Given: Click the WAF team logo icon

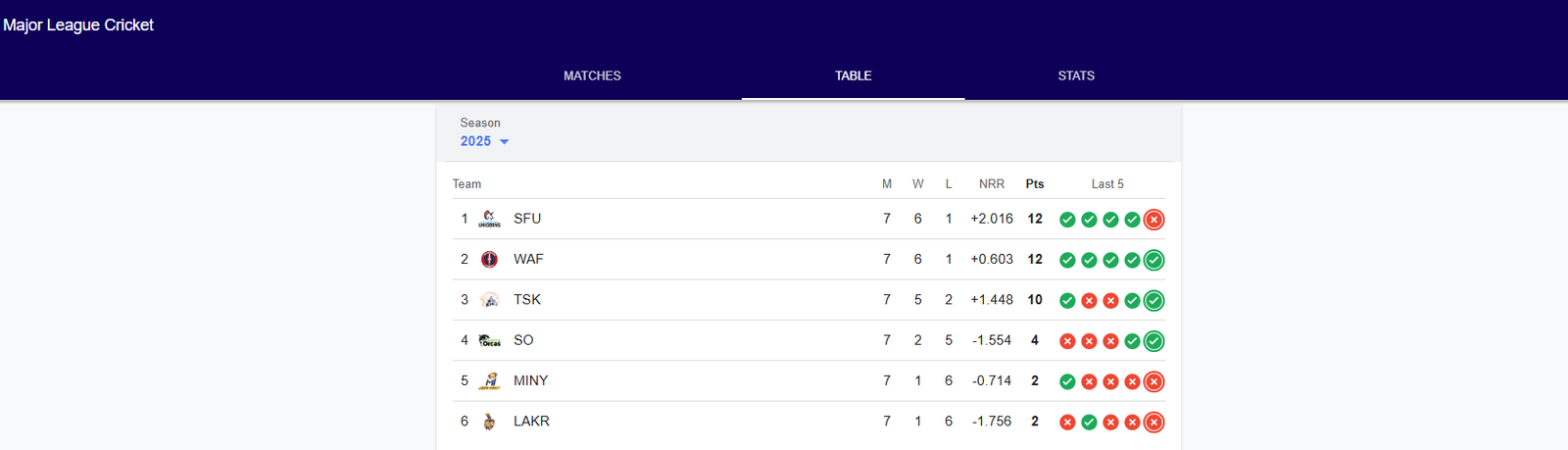Looking at the screenshot, I should tap(489, 260).
